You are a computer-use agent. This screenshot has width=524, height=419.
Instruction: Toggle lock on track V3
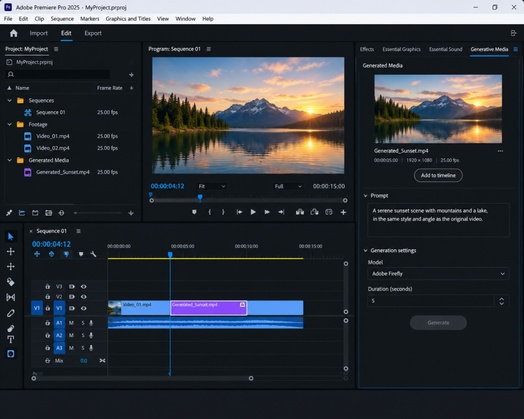point(47,286)
